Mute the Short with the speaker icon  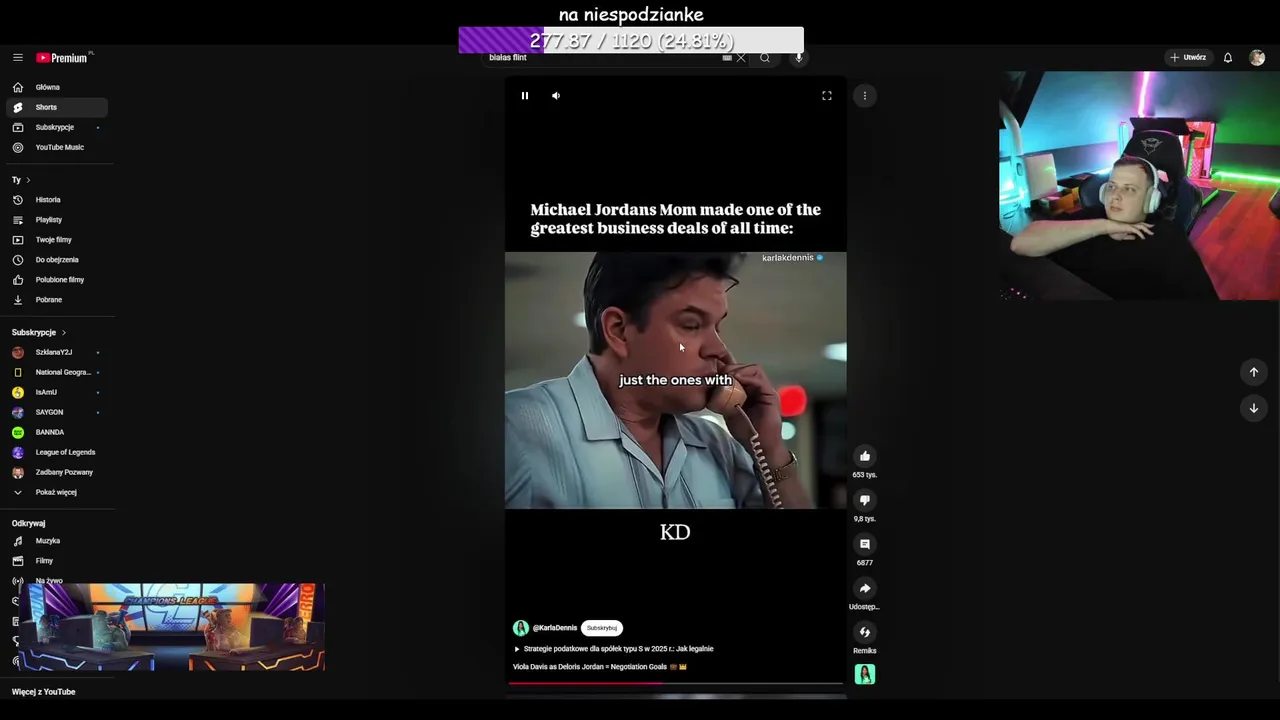point(556,96)
